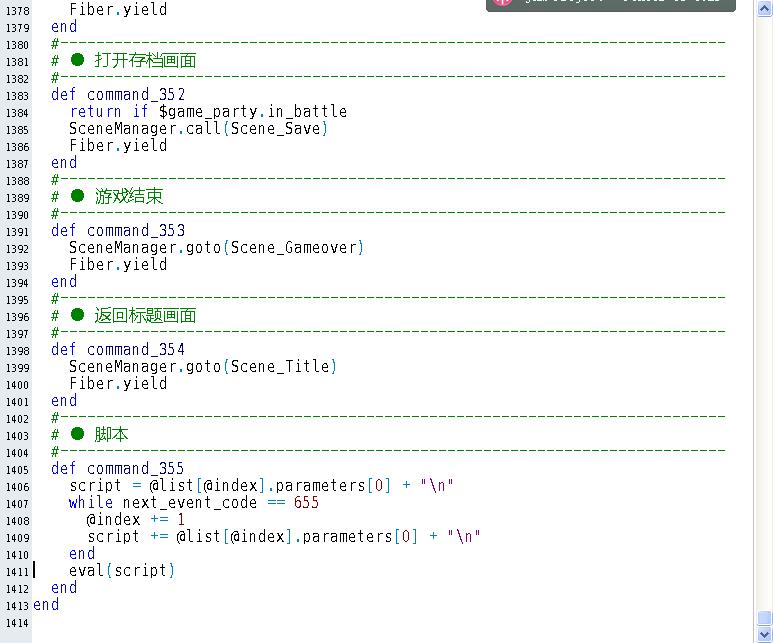773x643 pixels.
Task: Click the vertical scrollbar thumb near bottom
Action: click(x=765, y=618)
